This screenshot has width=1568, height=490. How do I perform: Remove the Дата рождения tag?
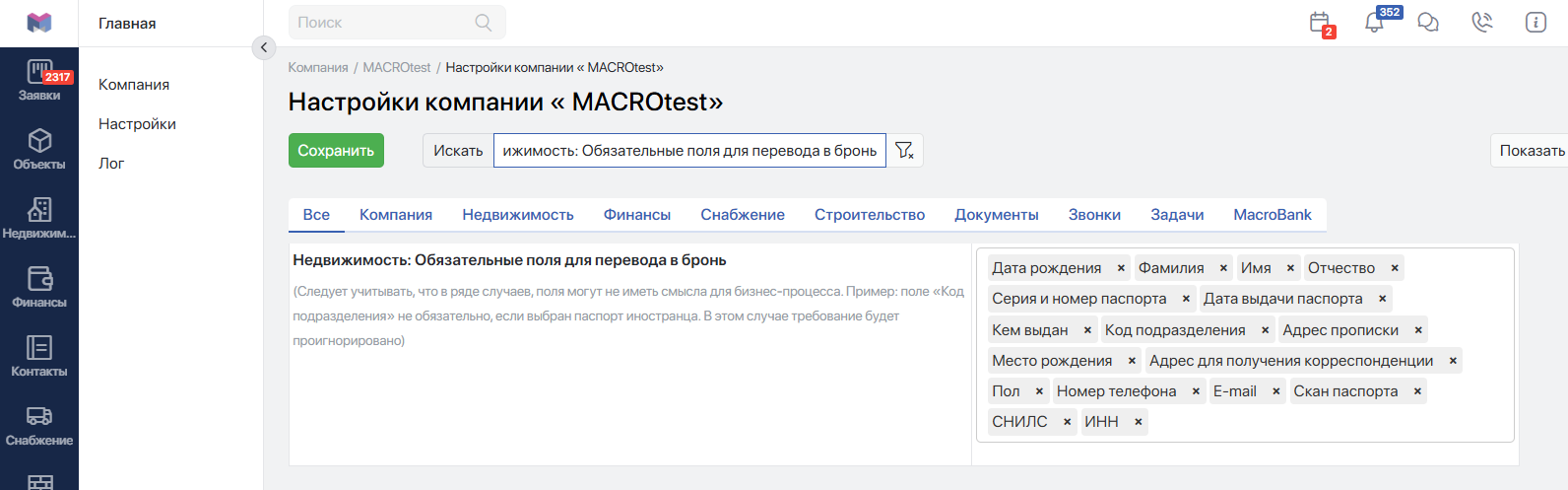tap(1121, 268)
